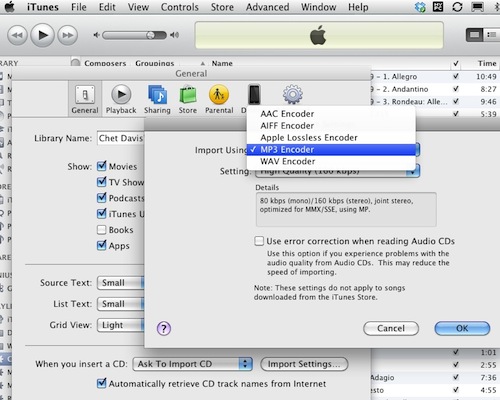Click the help question mark button
Screen dimensions: 500x400
click(x=164, y=329)
